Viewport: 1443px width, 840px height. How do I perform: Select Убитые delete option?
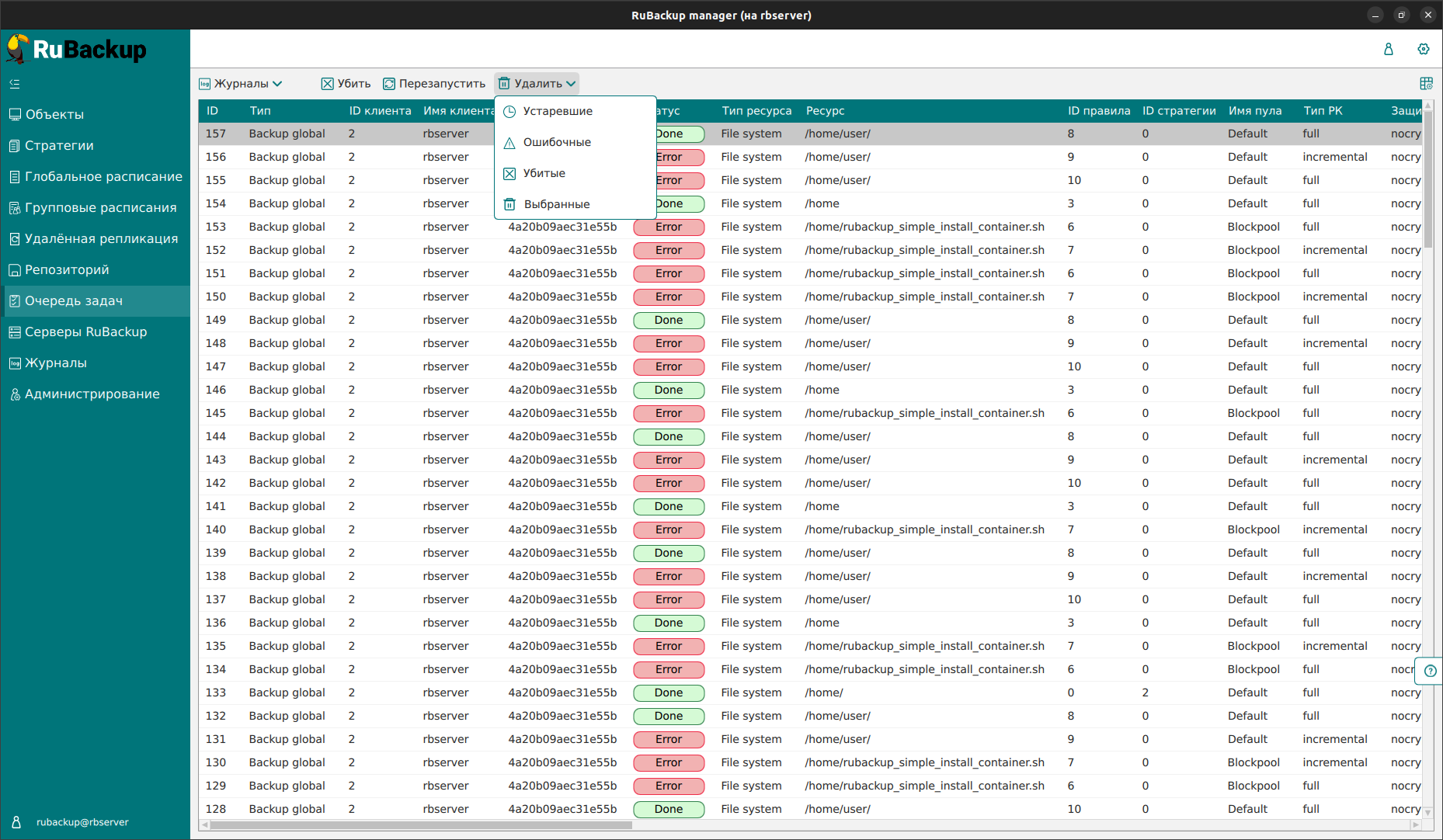tap(544, 173)
